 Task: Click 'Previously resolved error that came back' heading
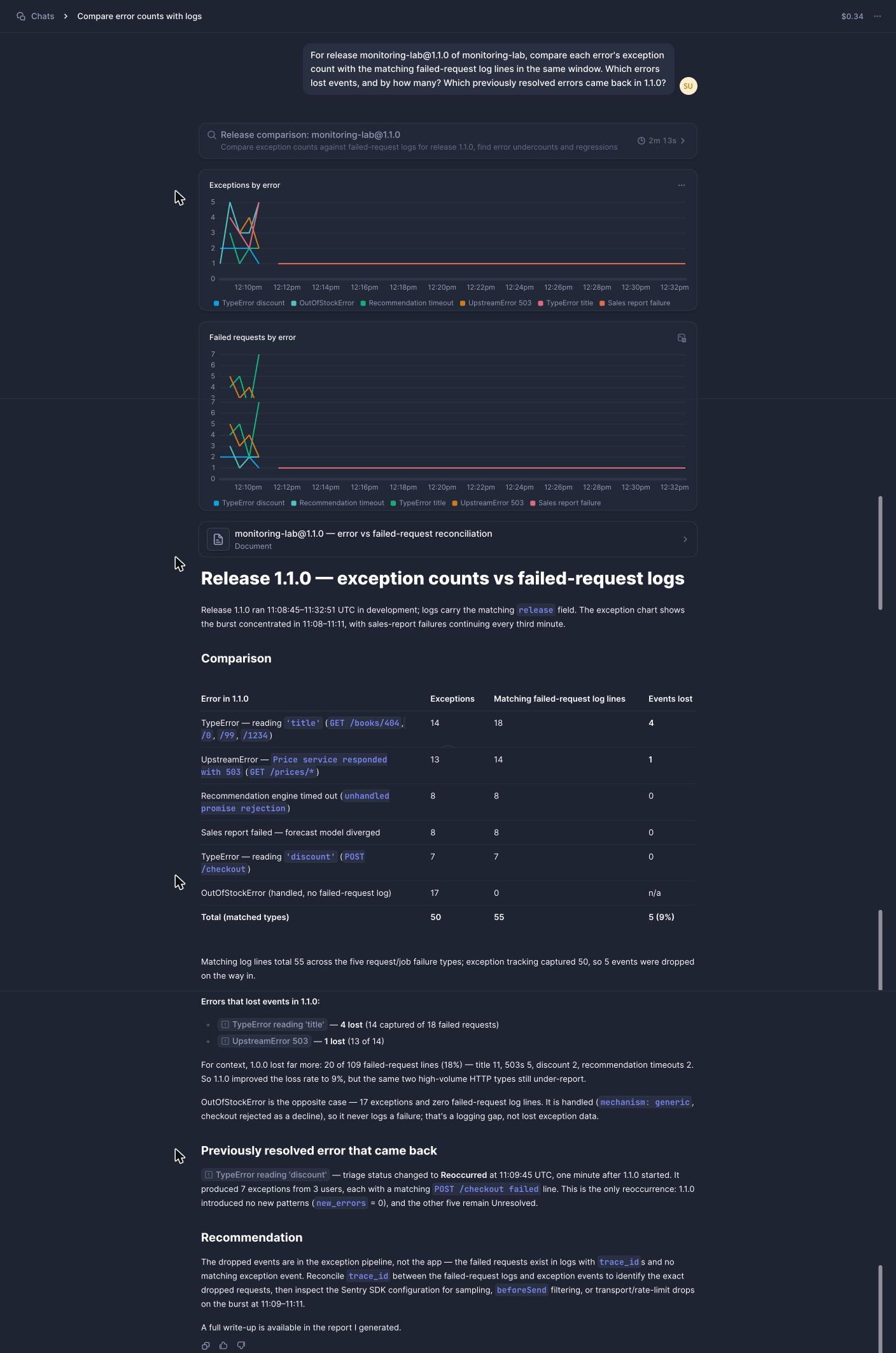(319, 1151)
